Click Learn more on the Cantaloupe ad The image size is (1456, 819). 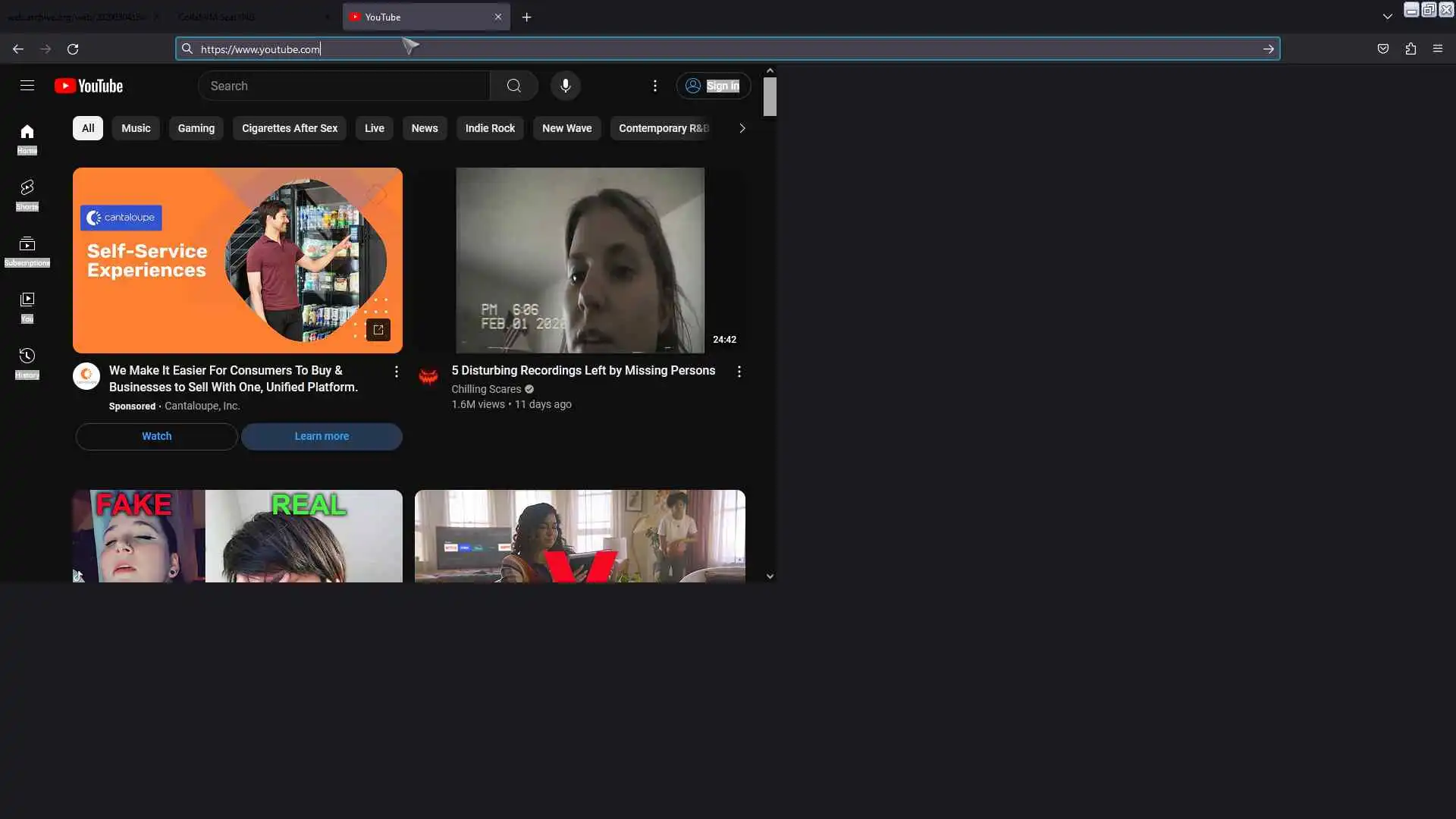click(322, 436)
